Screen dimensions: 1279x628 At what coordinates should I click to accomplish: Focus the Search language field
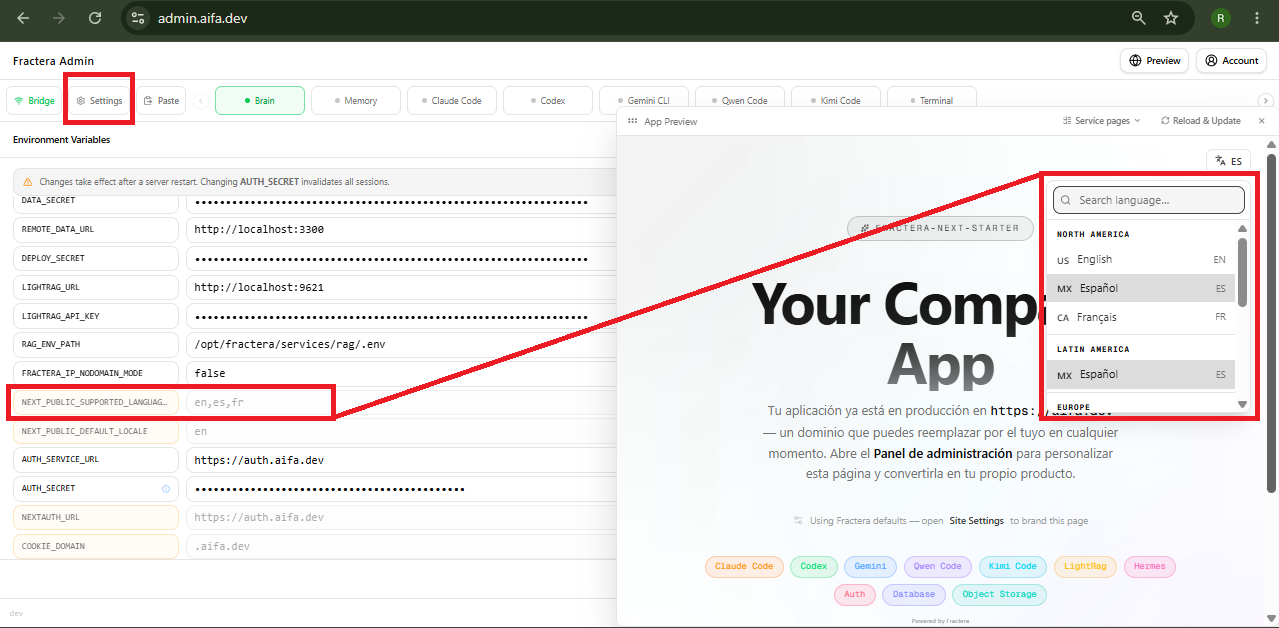pyautogui.click(x=1149, y=200)
